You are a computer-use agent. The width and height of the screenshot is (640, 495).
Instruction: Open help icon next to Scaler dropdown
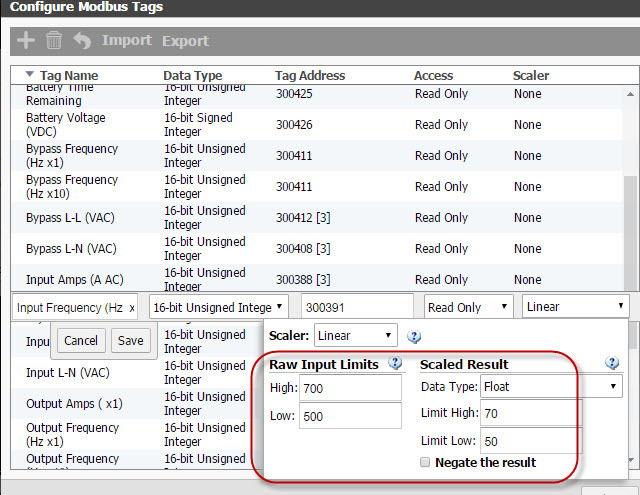pyautogui.click(x=414, y=337)
